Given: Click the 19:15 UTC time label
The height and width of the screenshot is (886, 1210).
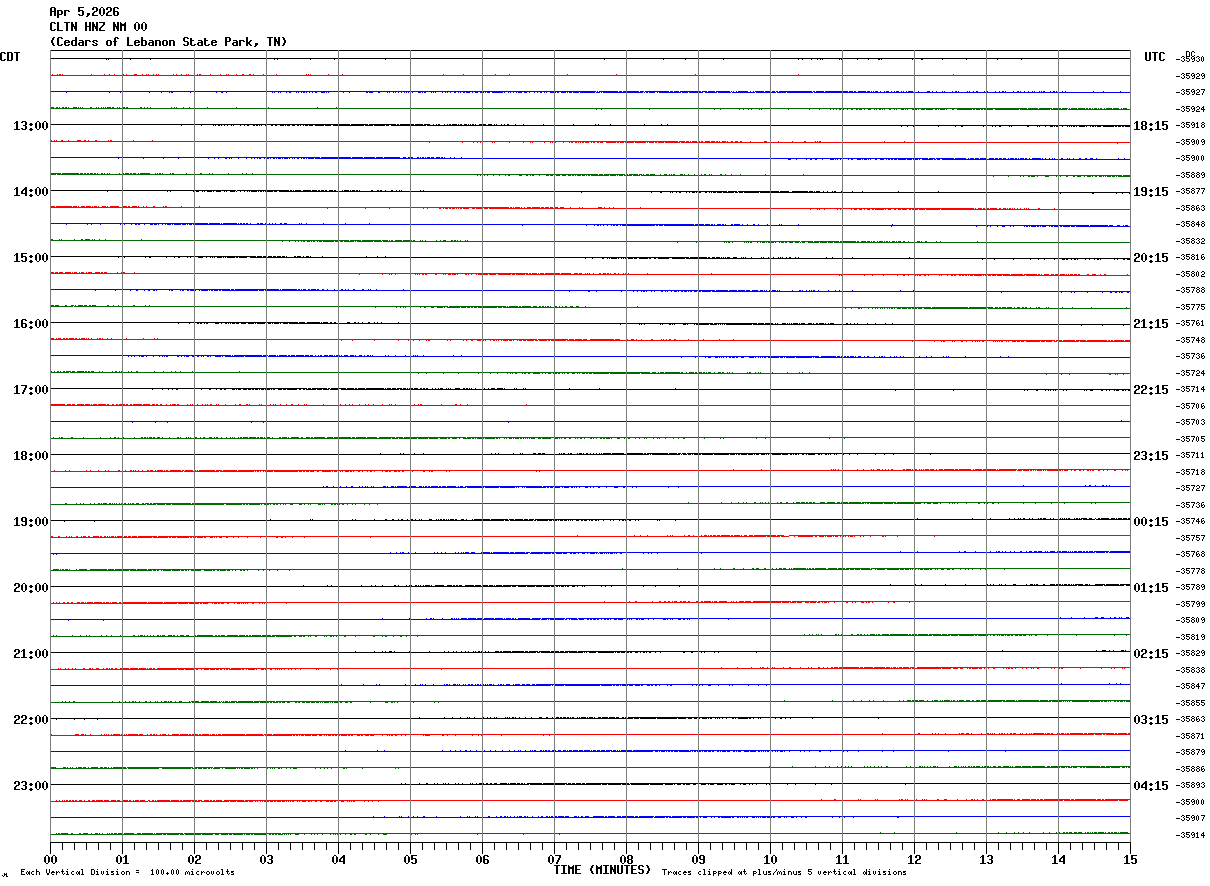Looking at the screenshot, I should pos(1151,192).
